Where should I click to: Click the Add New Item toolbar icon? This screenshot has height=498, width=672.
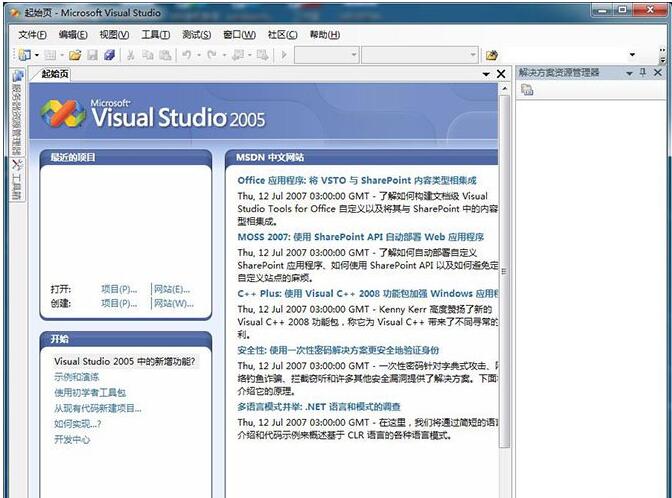point(50,55)
